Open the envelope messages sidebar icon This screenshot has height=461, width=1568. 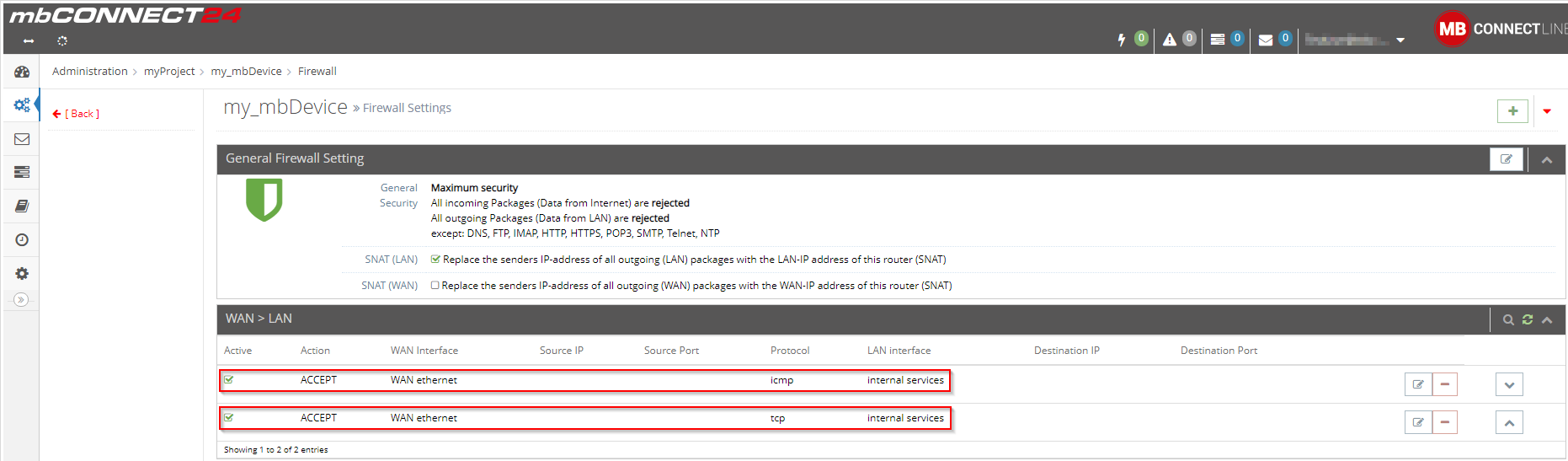click(22, 139)
